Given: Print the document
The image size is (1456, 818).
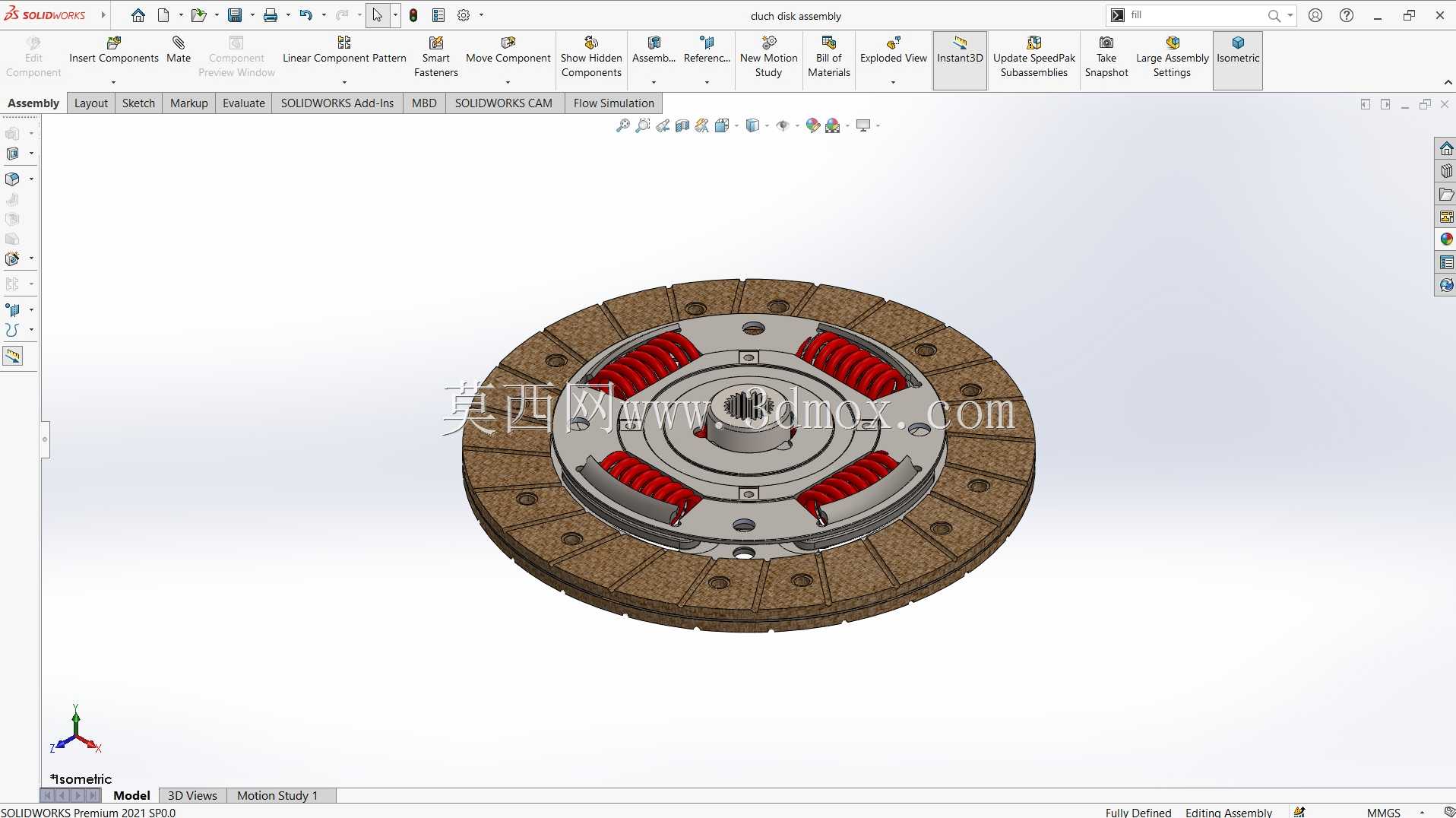Looking at the screenshot, I should coord(271,15).
